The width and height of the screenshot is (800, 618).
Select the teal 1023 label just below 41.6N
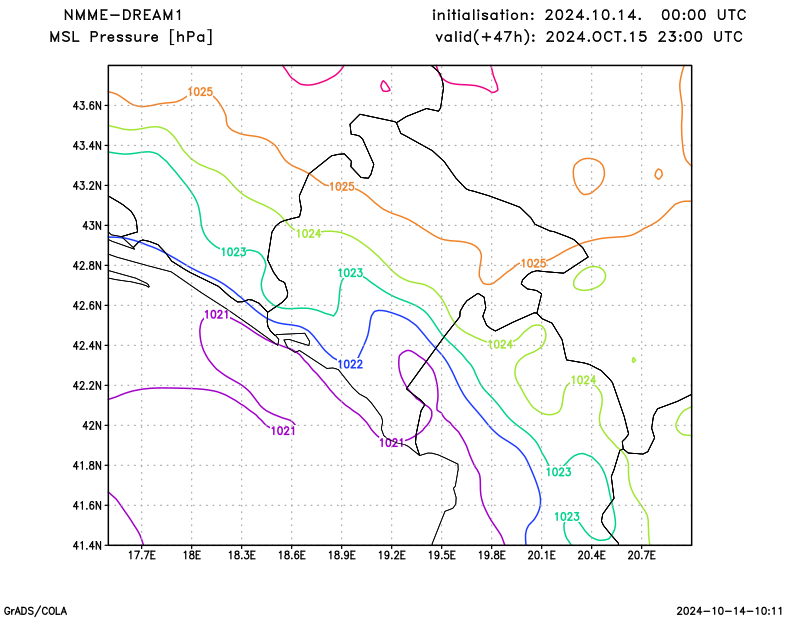coord(567,517)
